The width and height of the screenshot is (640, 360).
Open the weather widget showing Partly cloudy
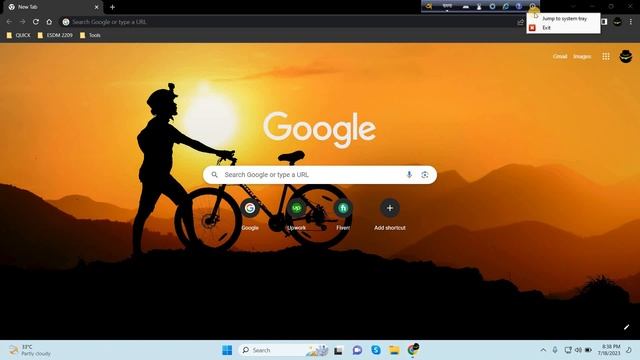[x=31, y=350]
